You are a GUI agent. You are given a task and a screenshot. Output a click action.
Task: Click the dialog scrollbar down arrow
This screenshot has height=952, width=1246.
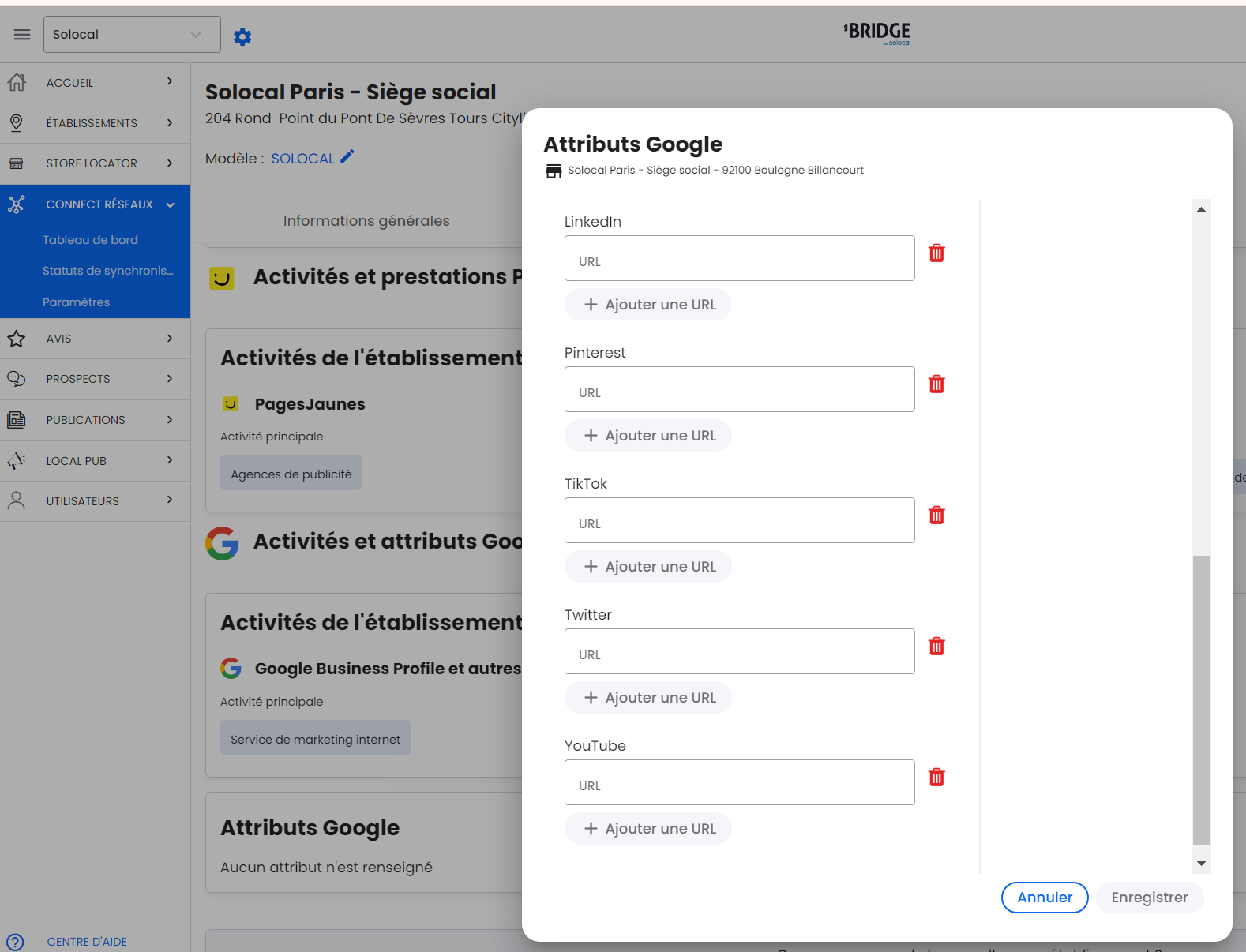click(x=1201, y=864)
